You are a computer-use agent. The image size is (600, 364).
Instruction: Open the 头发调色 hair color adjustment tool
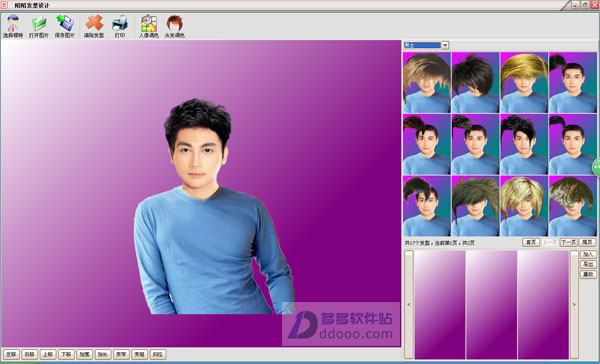174,26
